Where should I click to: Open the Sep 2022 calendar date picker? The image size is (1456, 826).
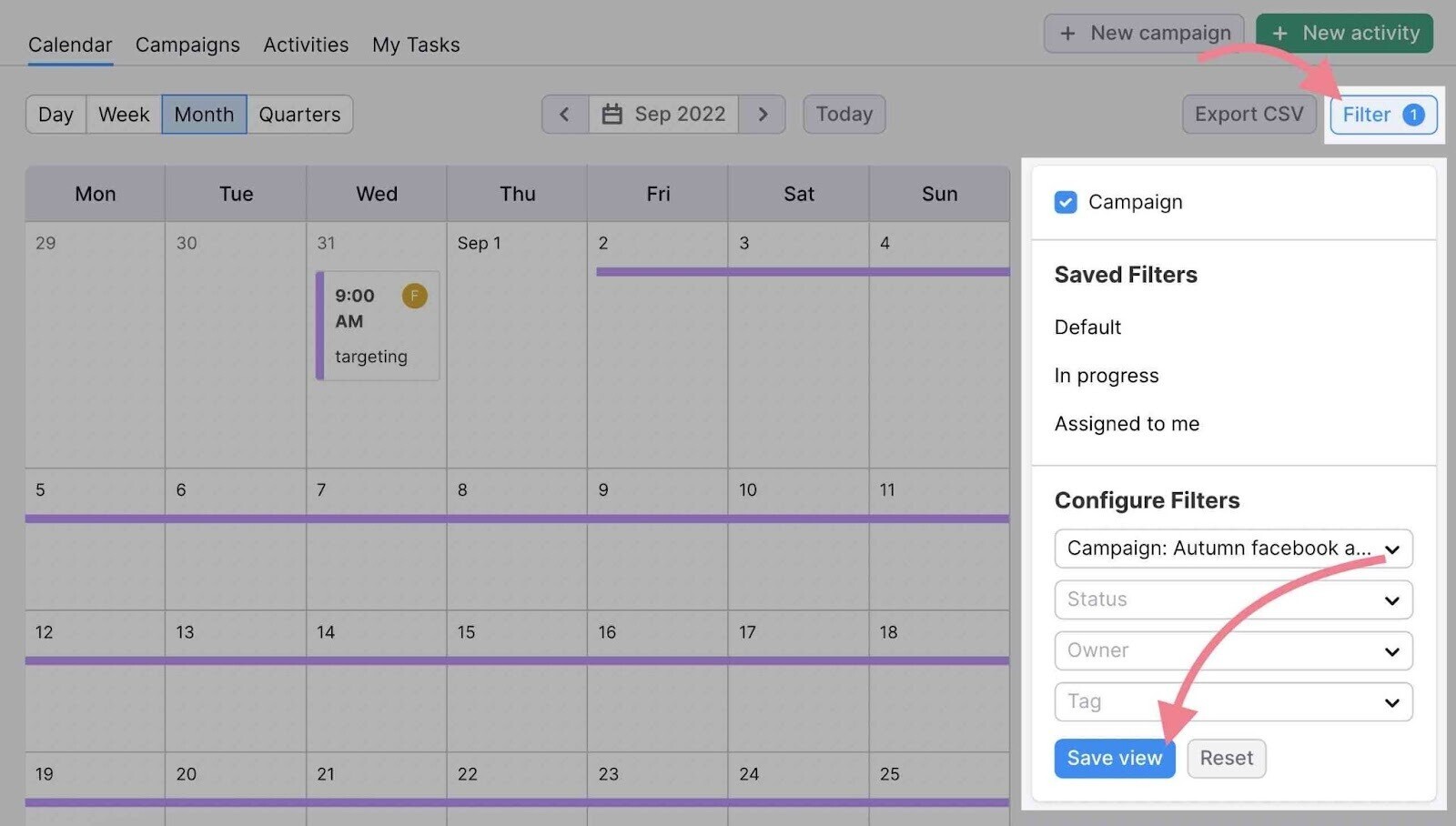pos(663,115)
